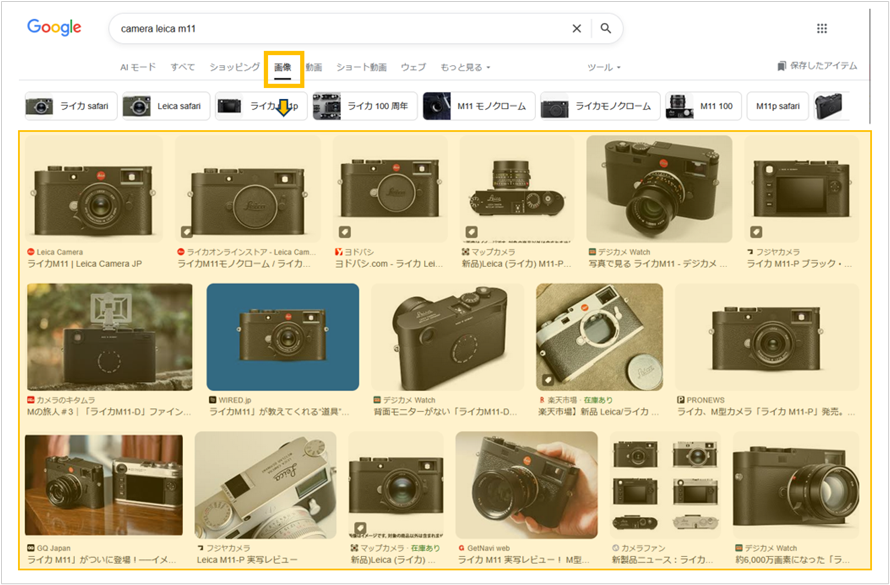Click the magnifying glass search icon
The image size is (890, 585).
tap(606, 29)
